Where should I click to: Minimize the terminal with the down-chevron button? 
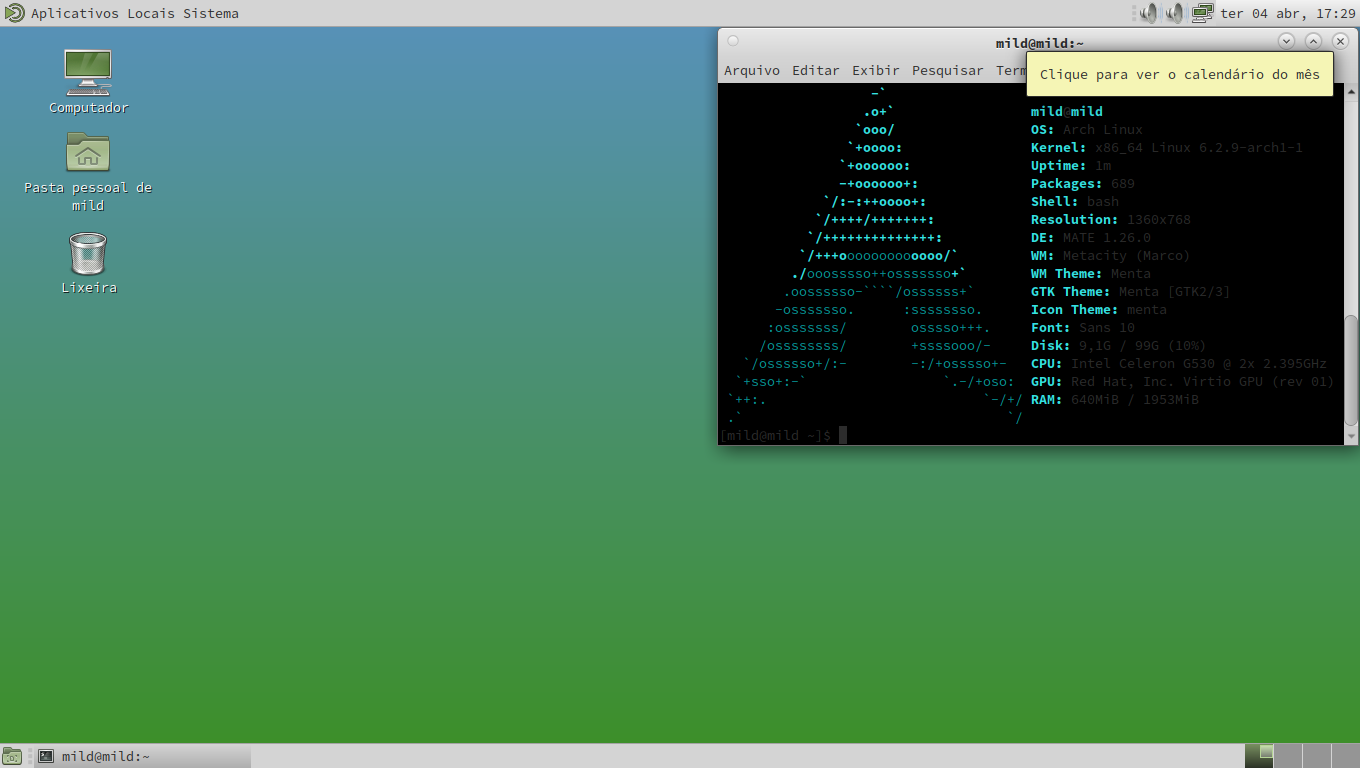(1287, 41)
